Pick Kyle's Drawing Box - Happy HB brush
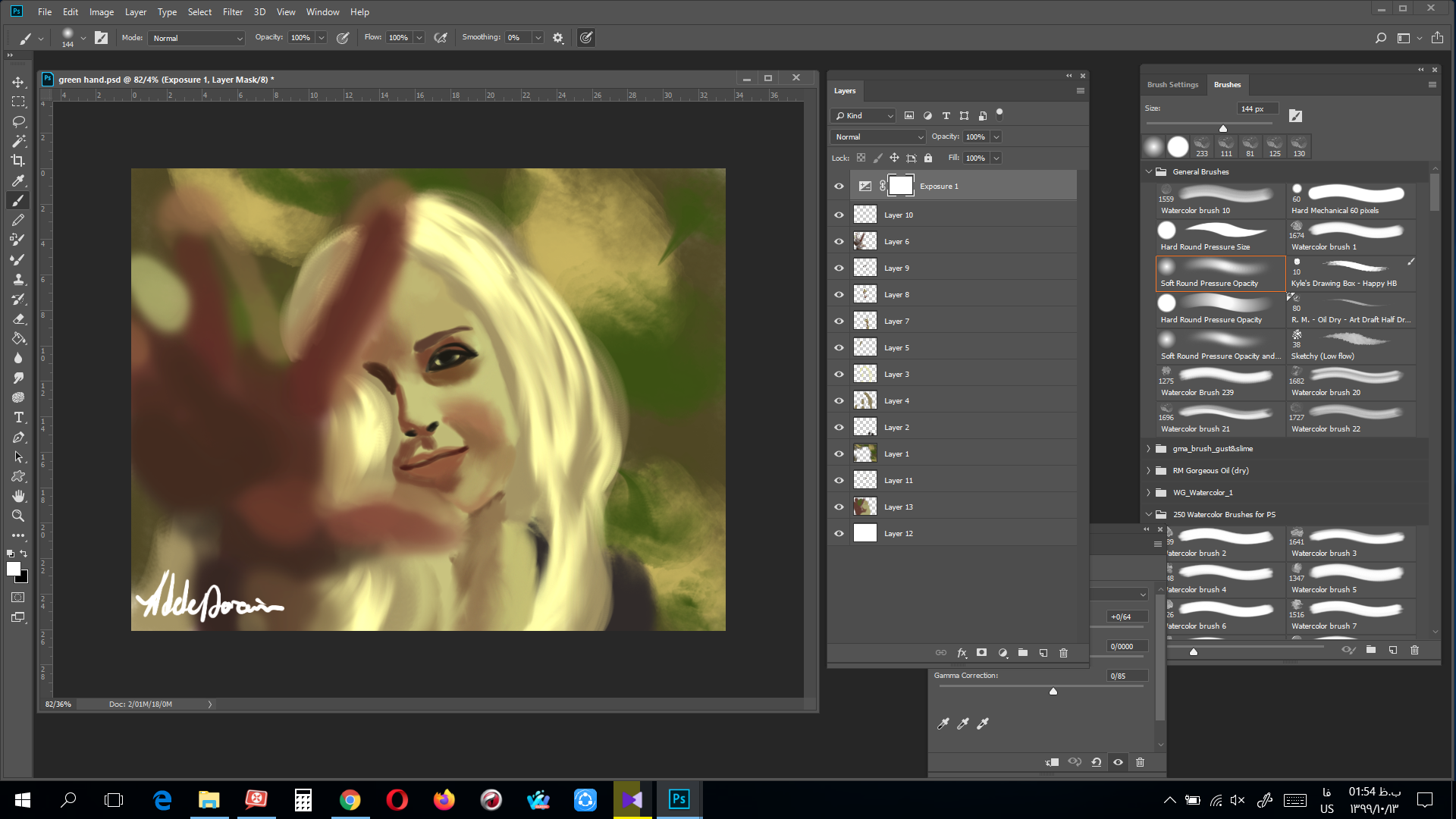The height and width of the screenshot is (819, 1456). (x=1351, y=275)
